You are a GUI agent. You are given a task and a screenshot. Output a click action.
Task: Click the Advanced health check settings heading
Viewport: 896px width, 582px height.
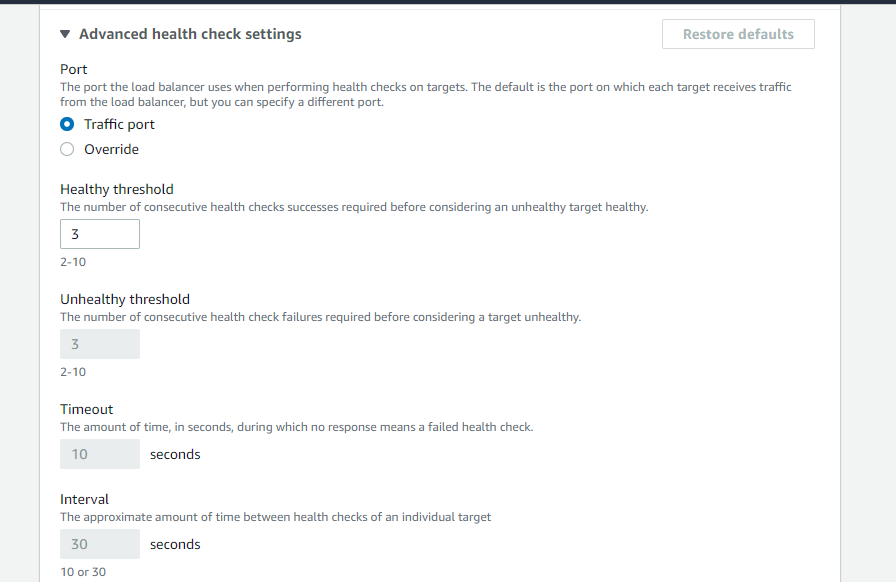[x=190, y=34]
